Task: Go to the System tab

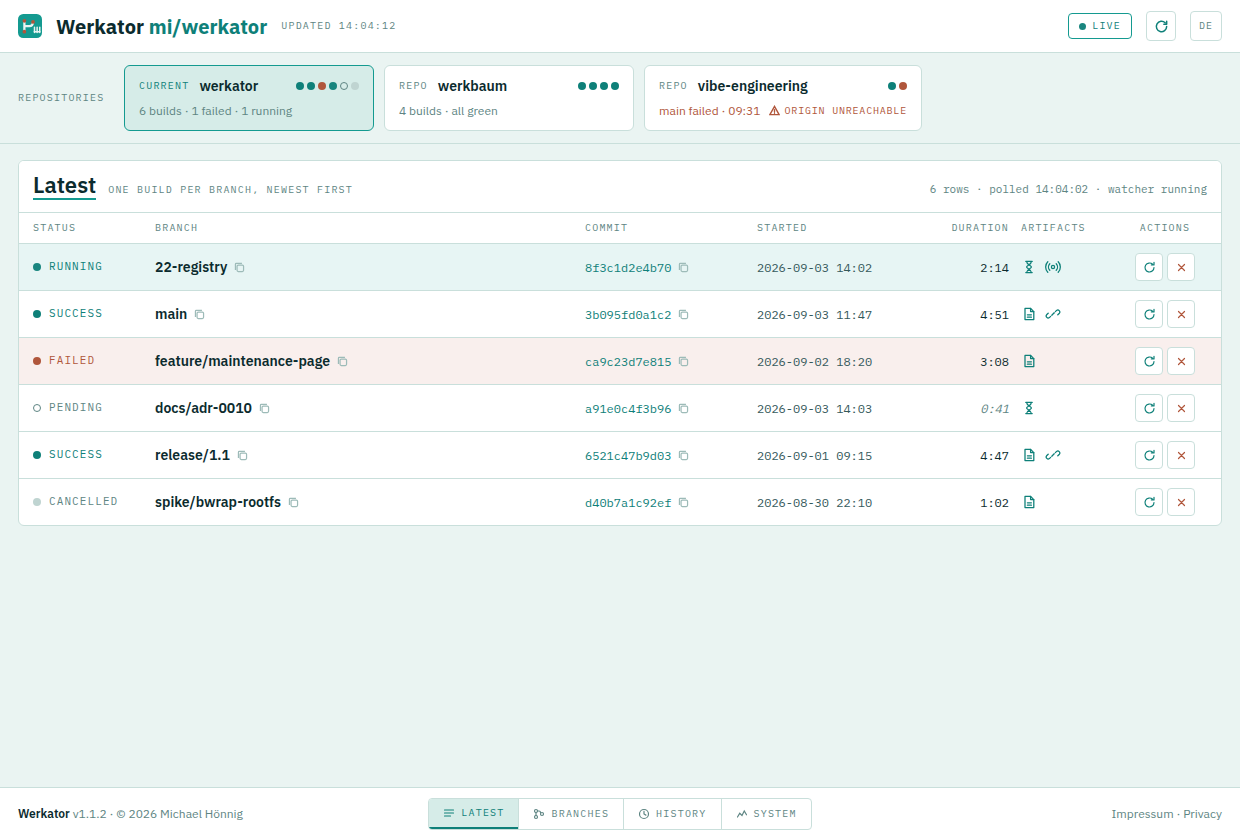Action: click(x=766, y=814)
